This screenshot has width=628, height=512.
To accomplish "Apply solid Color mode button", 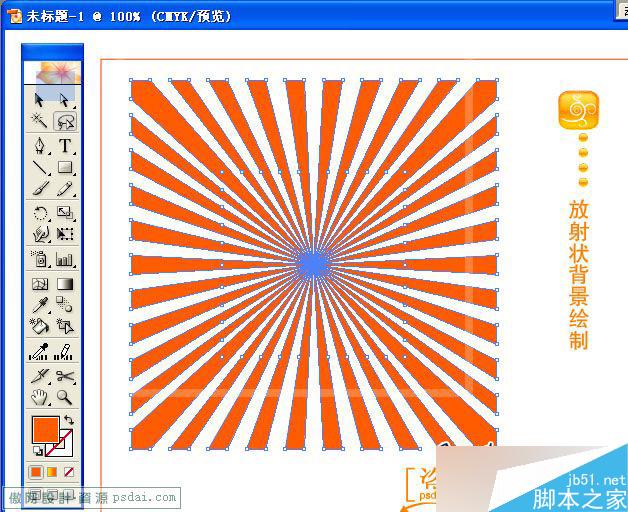I will click(x=36, y=472).
